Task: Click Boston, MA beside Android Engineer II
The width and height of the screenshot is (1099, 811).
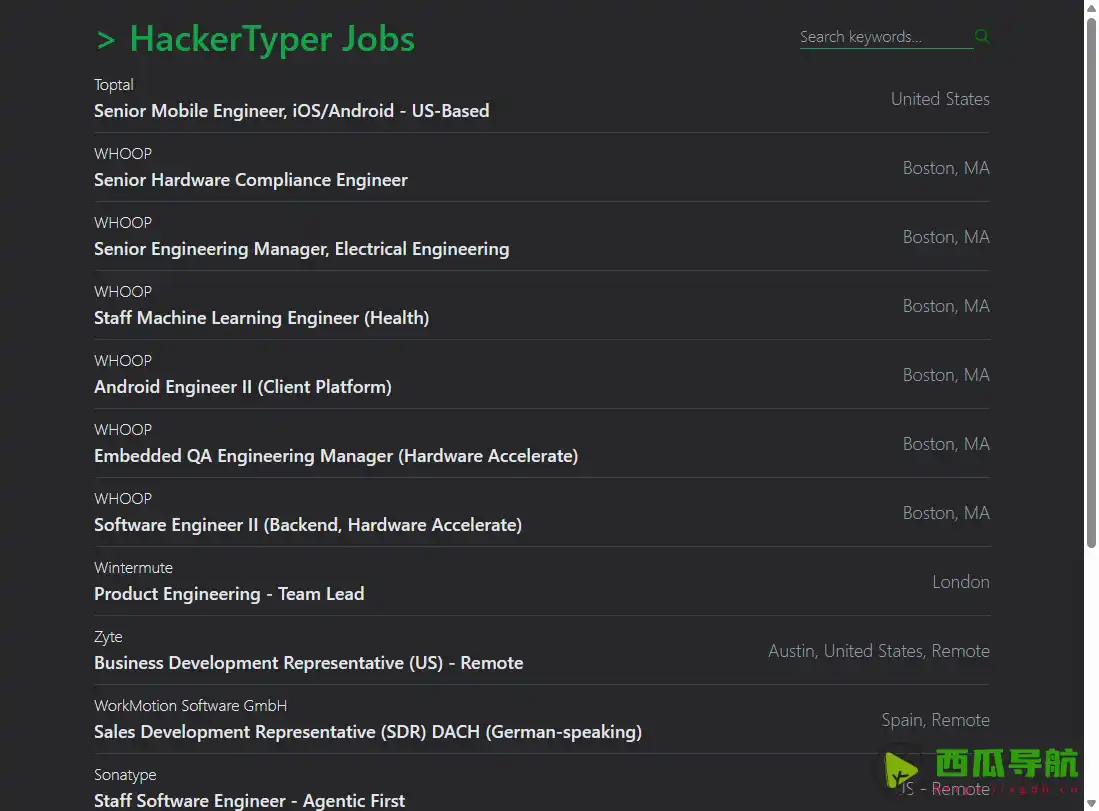Action: point(946,375)
